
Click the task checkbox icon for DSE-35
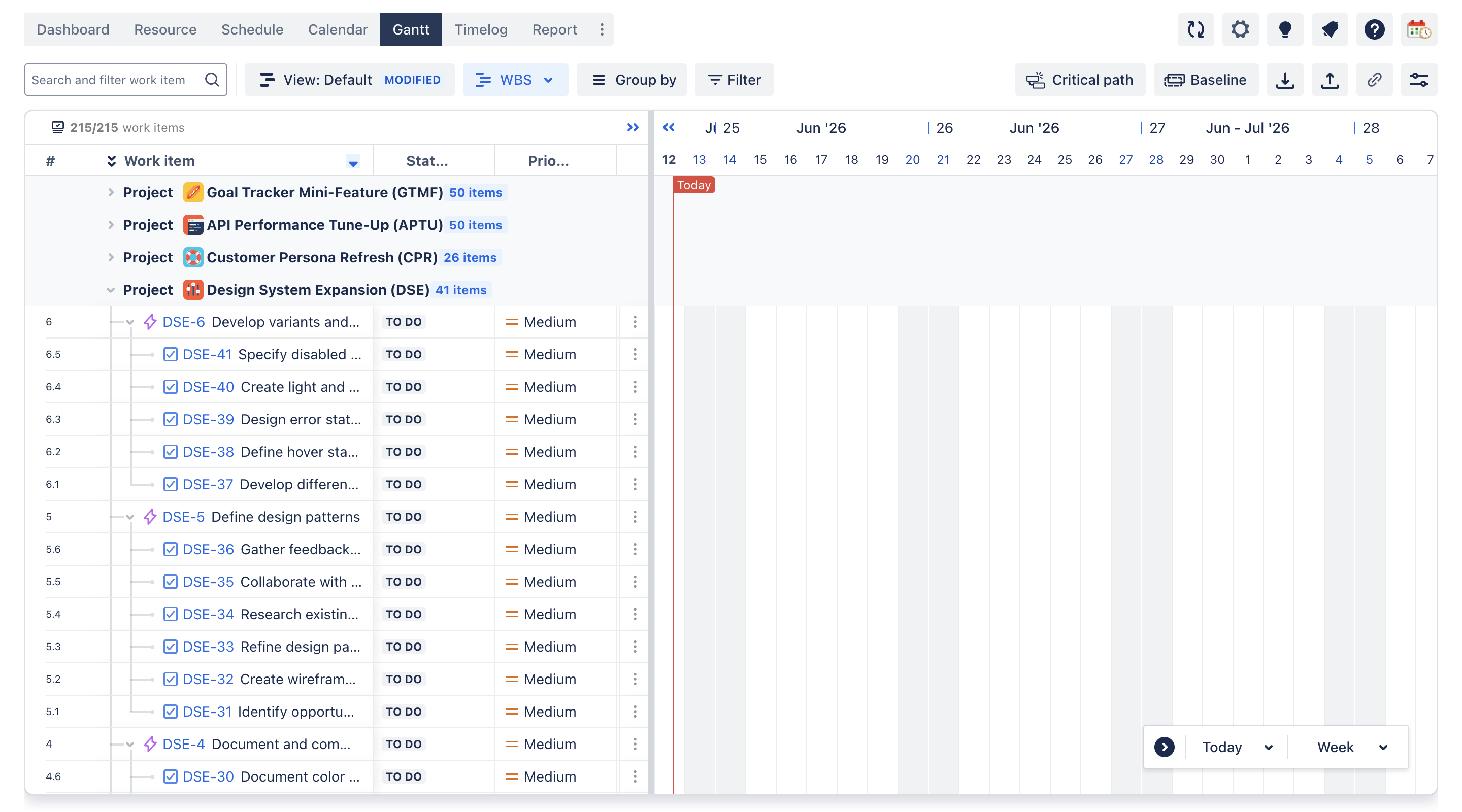[x=170, y=582]
